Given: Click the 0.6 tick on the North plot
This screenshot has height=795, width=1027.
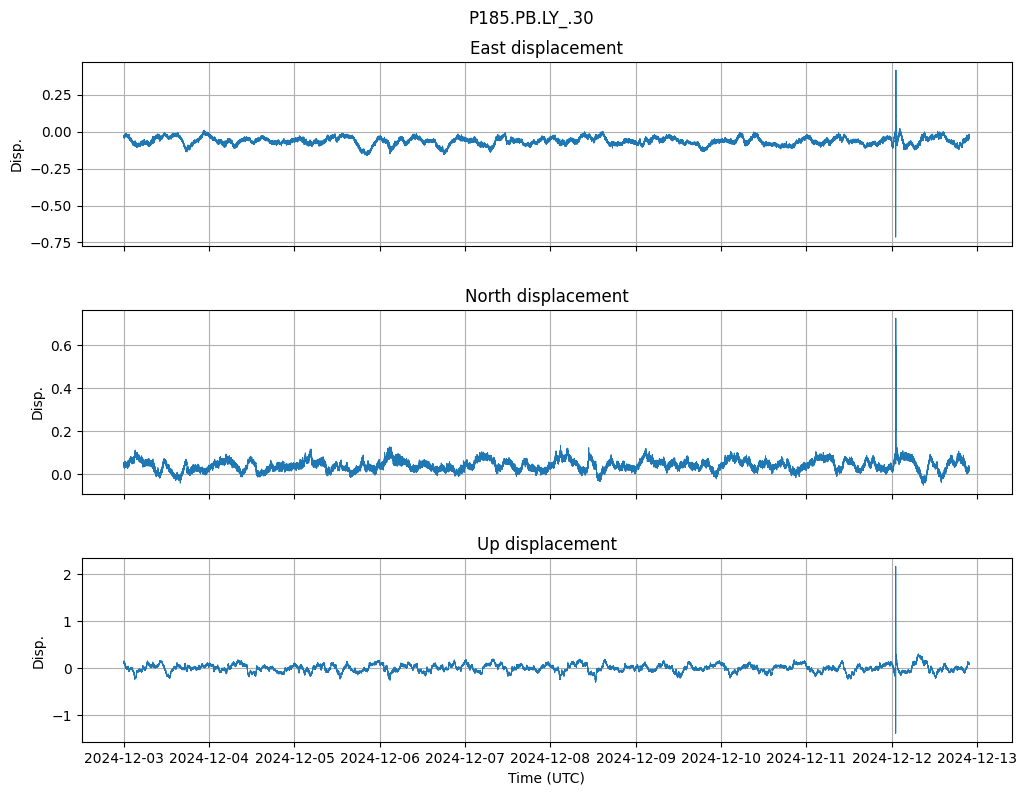Looking at the screenshot, I should [65, 346].
